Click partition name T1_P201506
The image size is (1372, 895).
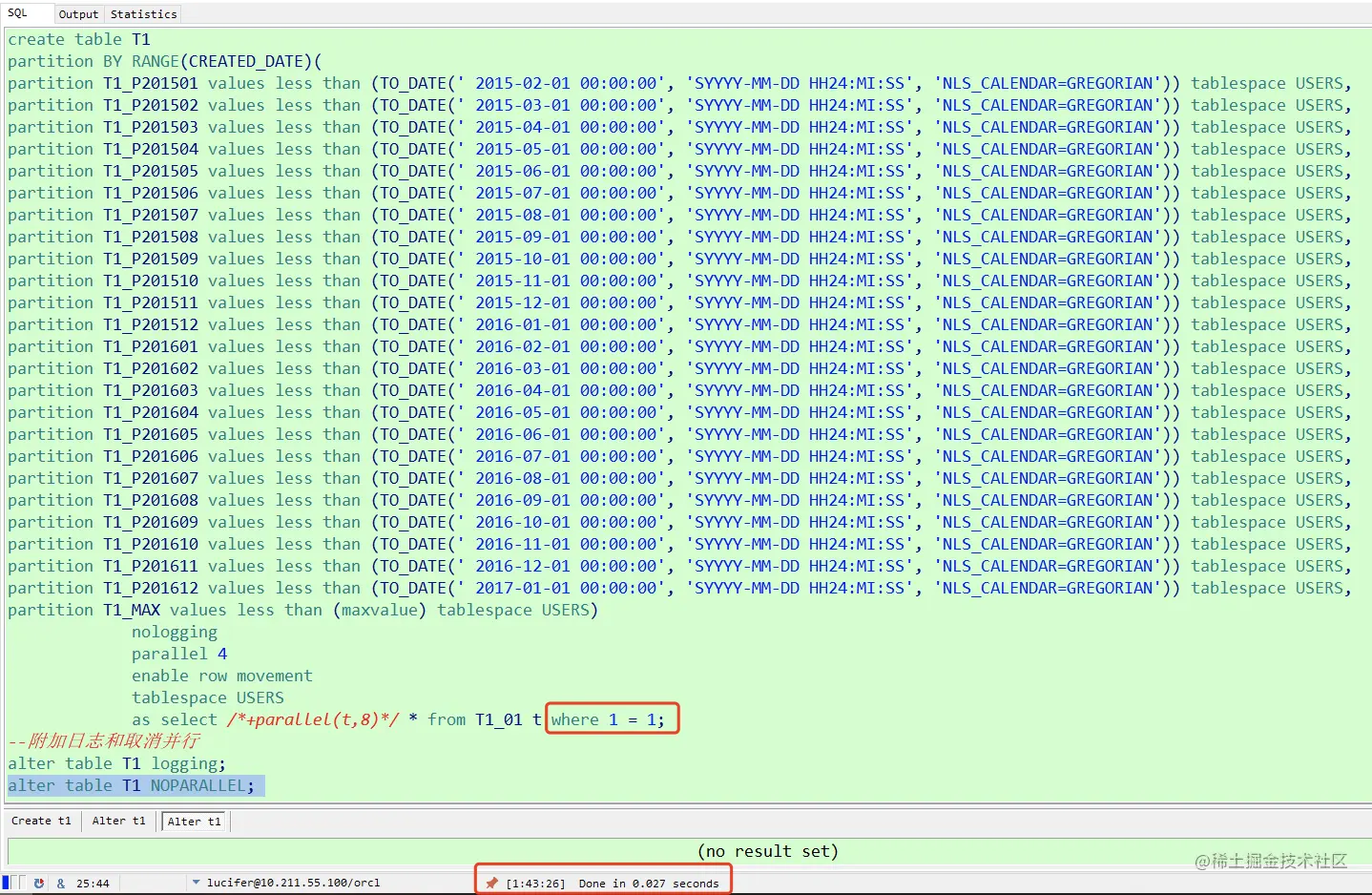tap(151, 193)
